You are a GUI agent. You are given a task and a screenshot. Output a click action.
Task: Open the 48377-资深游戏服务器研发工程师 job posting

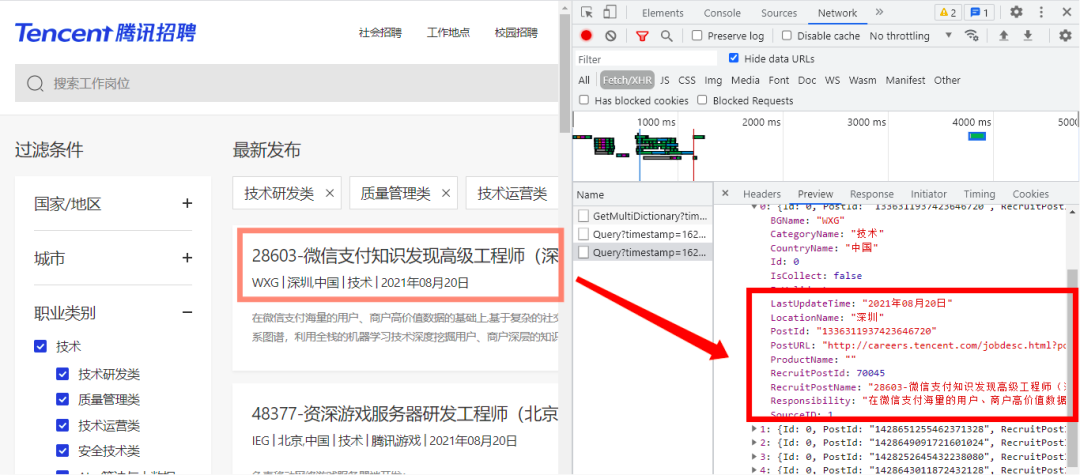pos(404,415)
